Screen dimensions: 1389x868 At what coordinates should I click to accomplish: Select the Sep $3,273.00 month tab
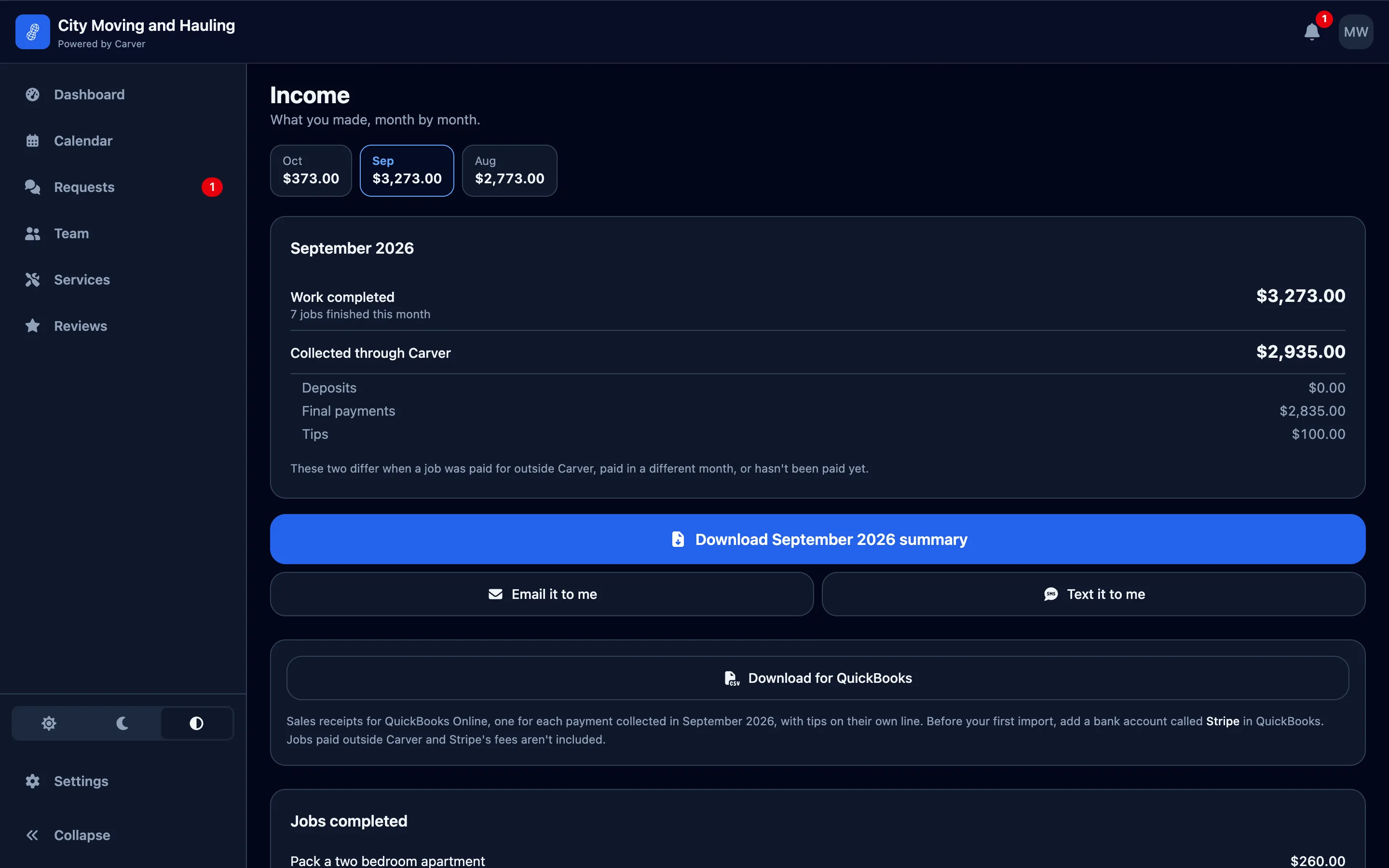(407, 171)
